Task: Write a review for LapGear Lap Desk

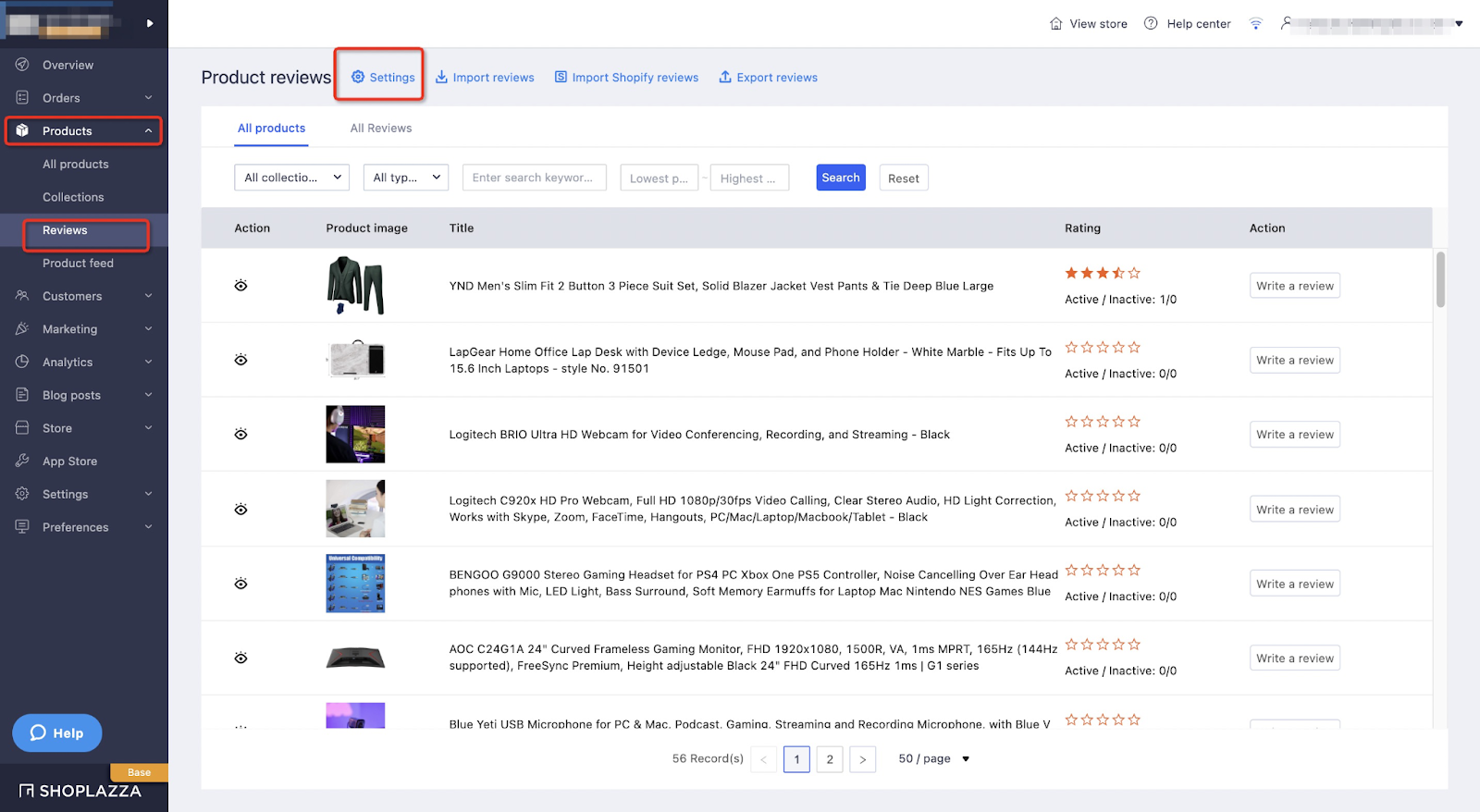Action: [x=1295, y=360]
